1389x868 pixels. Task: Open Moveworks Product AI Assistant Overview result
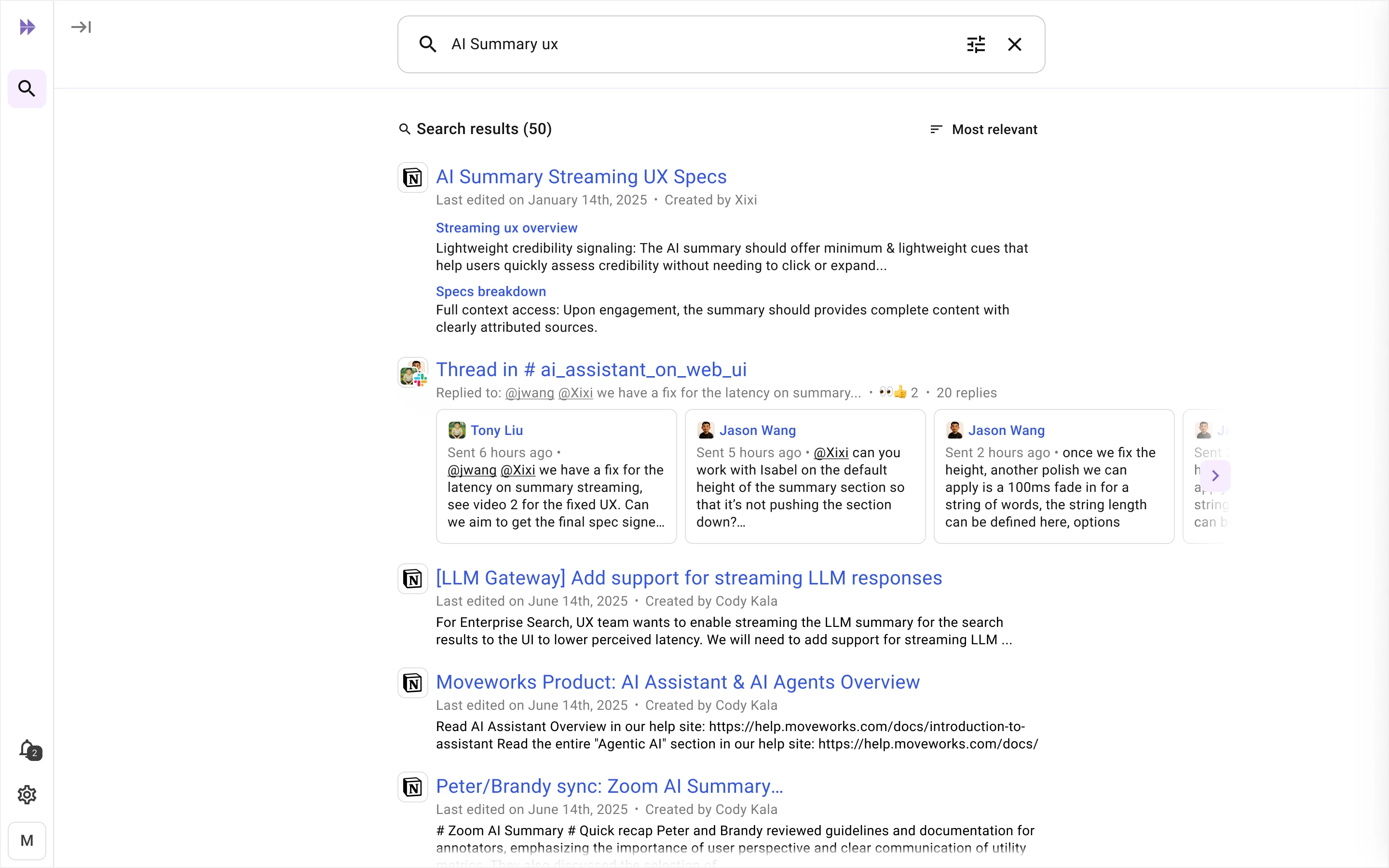(x=677, y=682)
